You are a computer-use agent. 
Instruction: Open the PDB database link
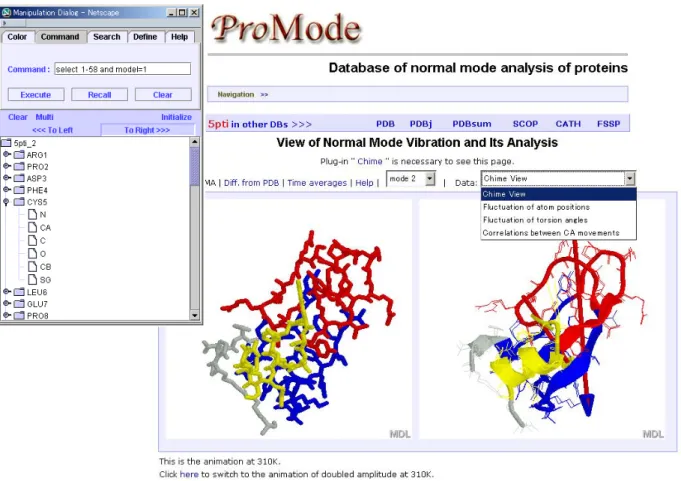385,124
